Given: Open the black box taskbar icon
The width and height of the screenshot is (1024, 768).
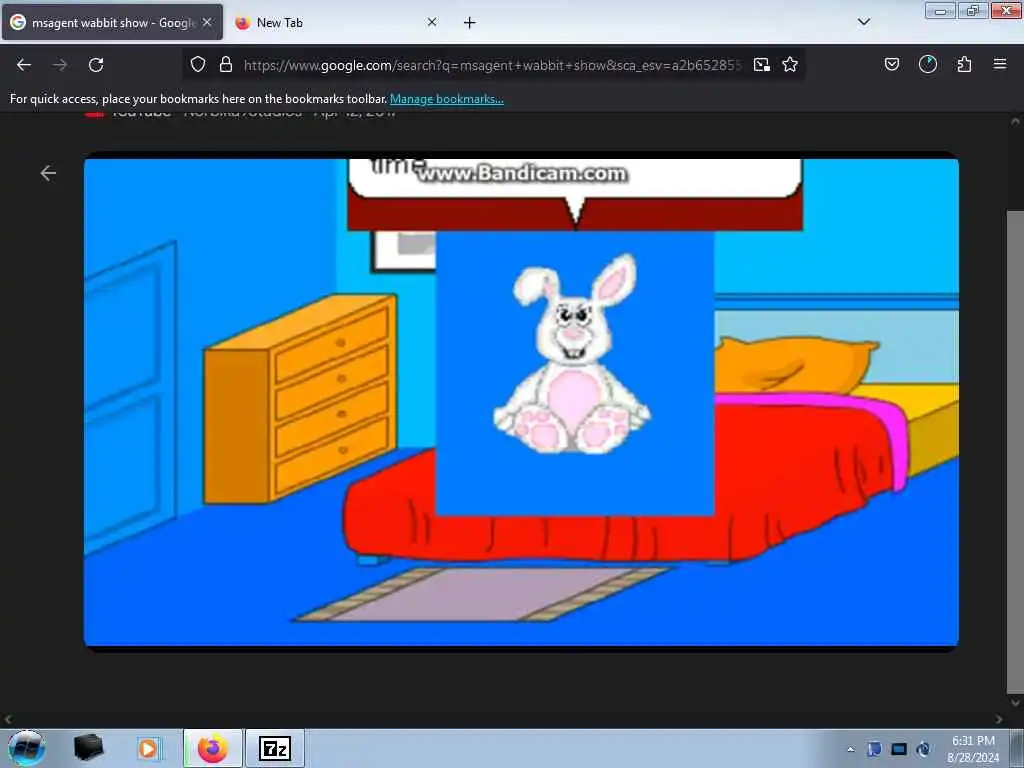Looking at the screenshot, I should [88, 748].
